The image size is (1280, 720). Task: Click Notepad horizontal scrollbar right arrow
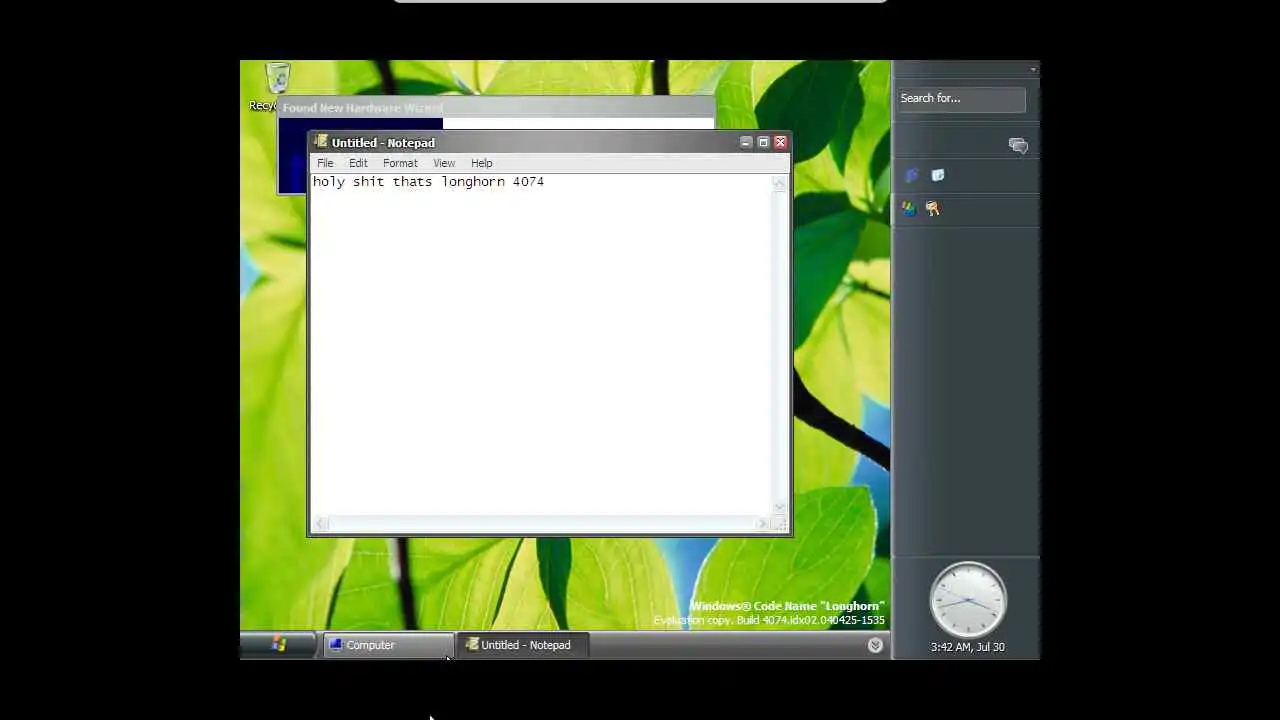click(x=763, y=523)
